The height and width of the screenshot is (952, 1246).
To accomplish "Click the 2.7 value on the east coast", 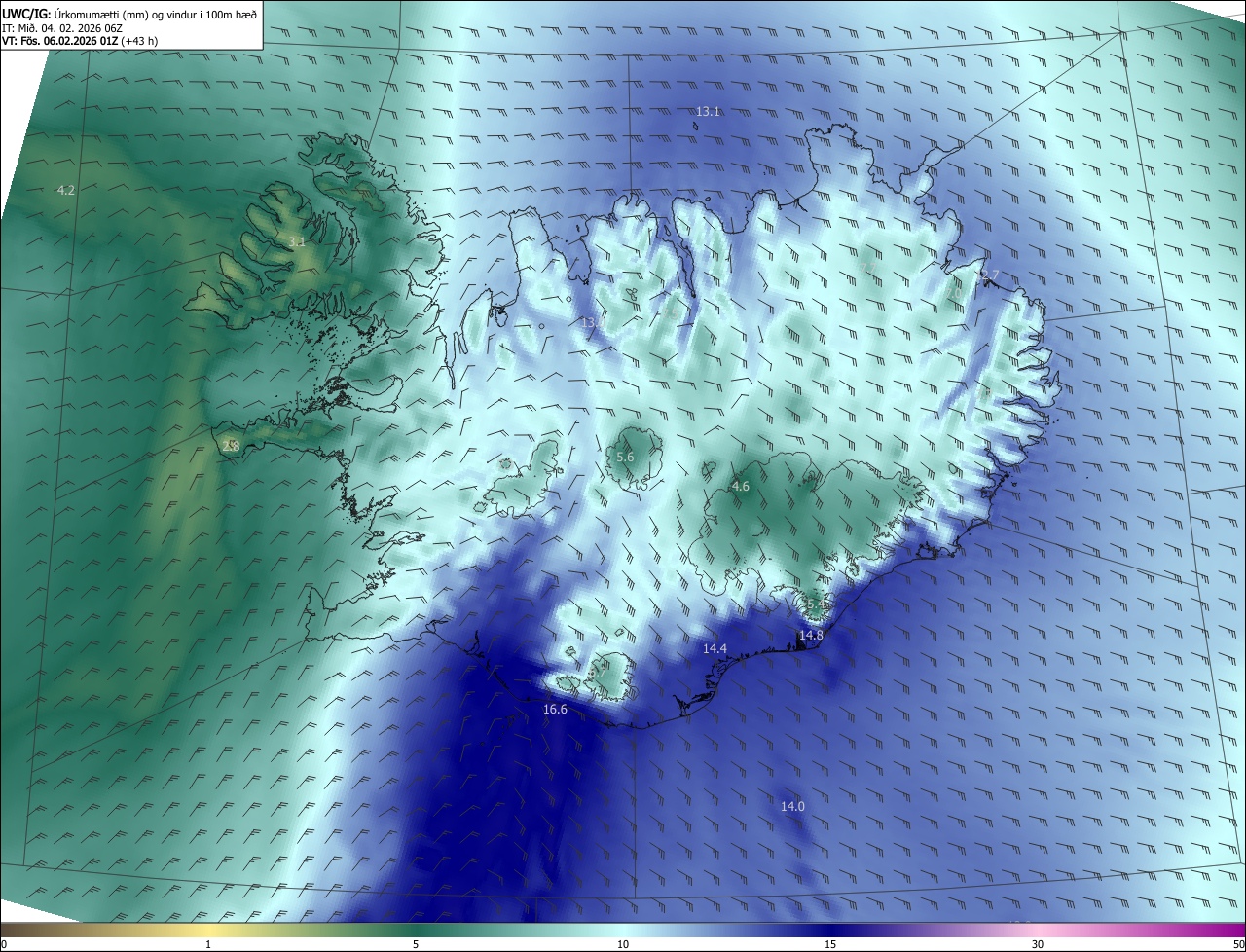I will click(x=990, y=276).
